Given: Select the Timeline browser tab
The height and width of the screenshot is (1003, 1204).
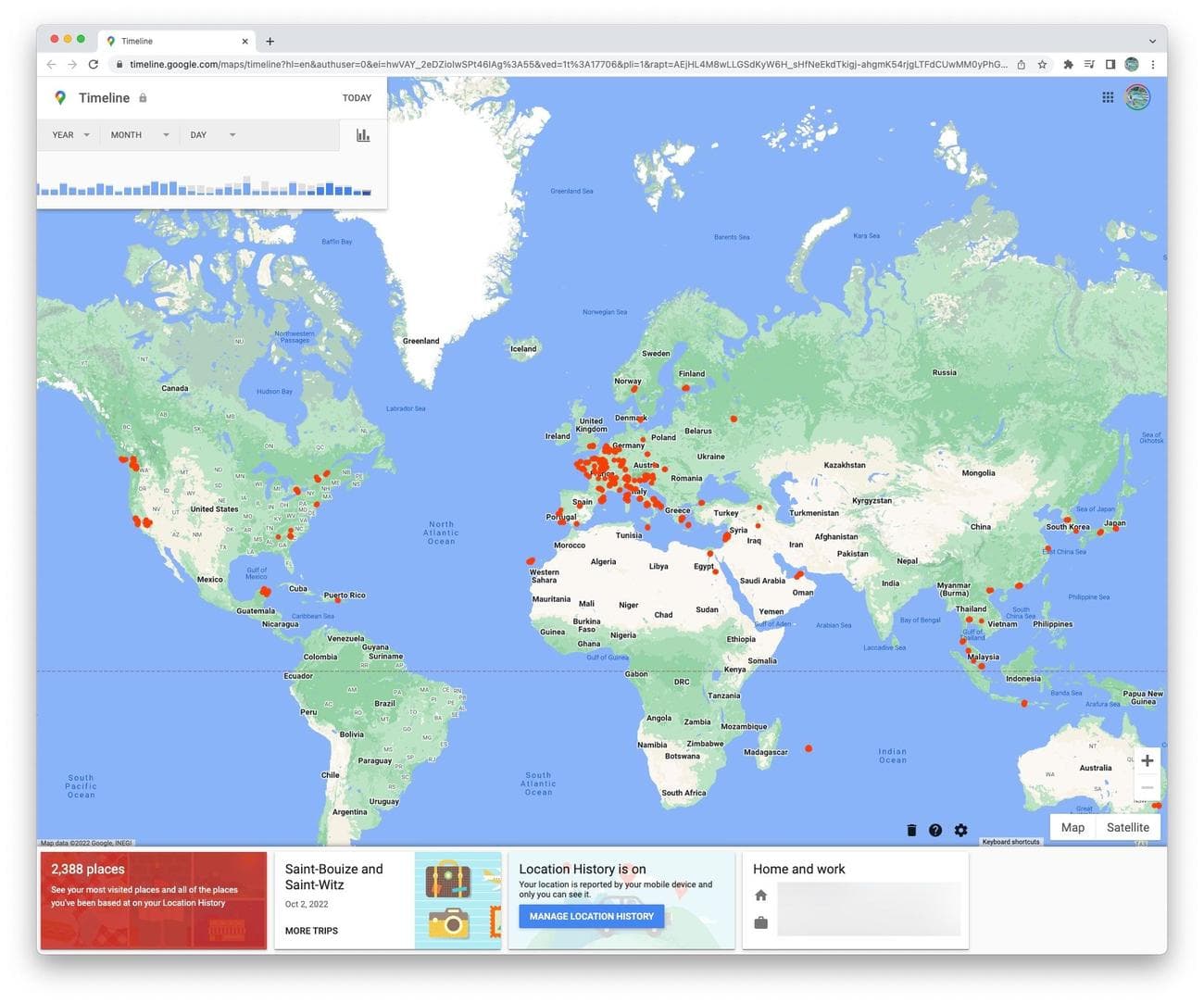Looking at the screenshot, I should 171,41.
